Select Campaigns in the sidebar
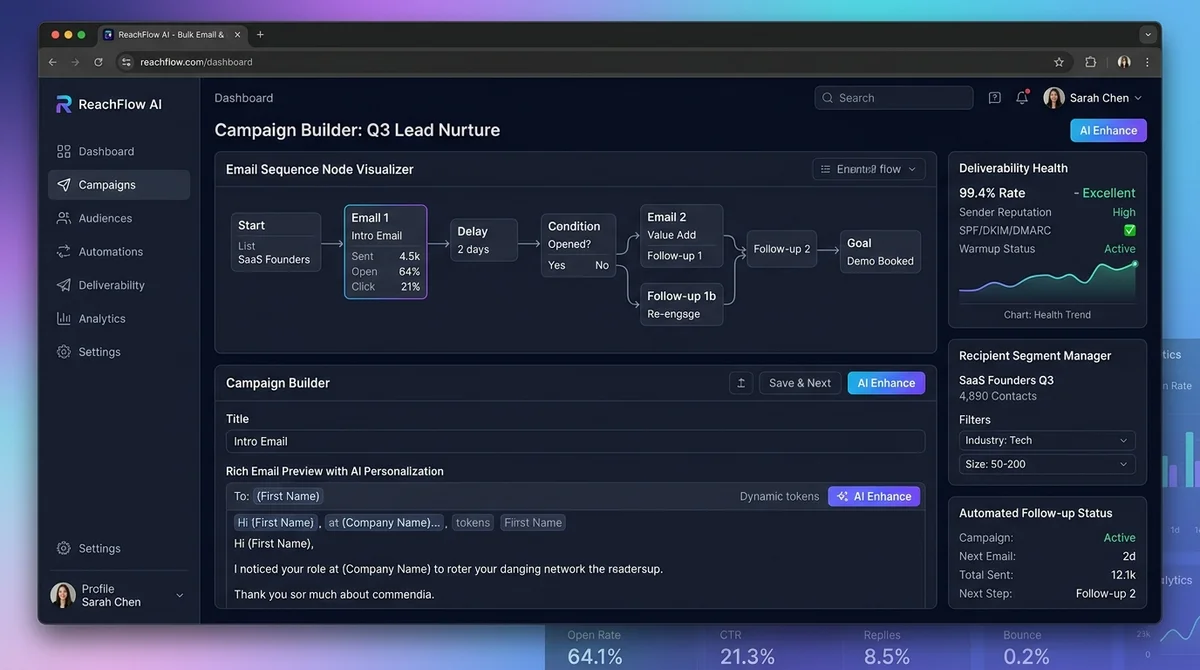This screenshot has width=1200, height=670. click(x=119, y=185)
